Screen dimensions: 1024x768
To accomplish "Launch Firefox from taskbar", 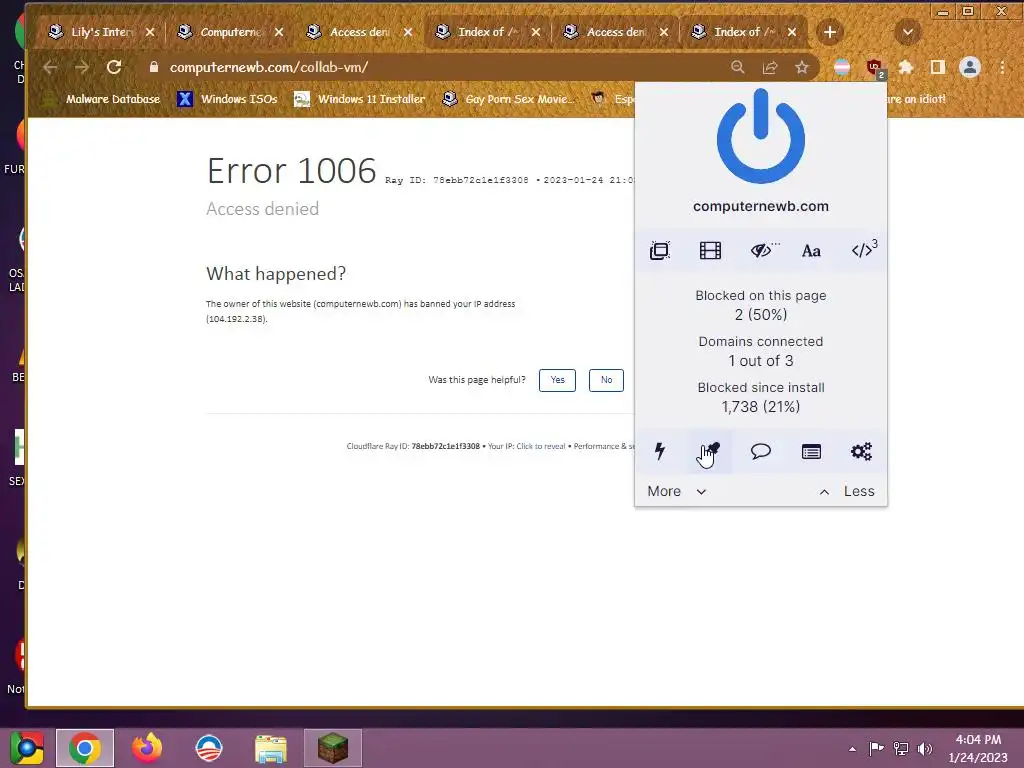I will point(146,748).
